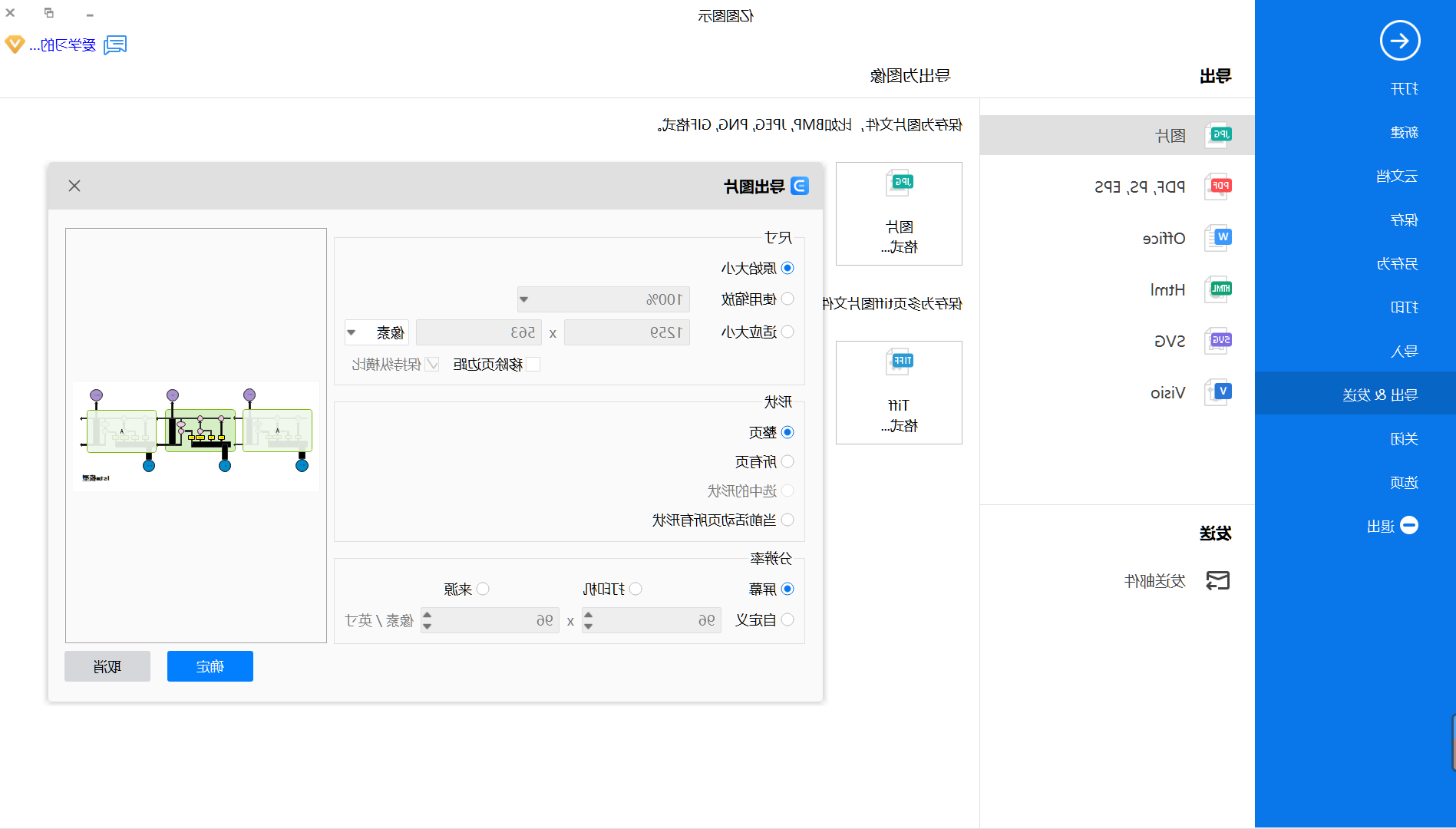
Task: Click the diagram preview thumbnail
Action: coord(196,435)
